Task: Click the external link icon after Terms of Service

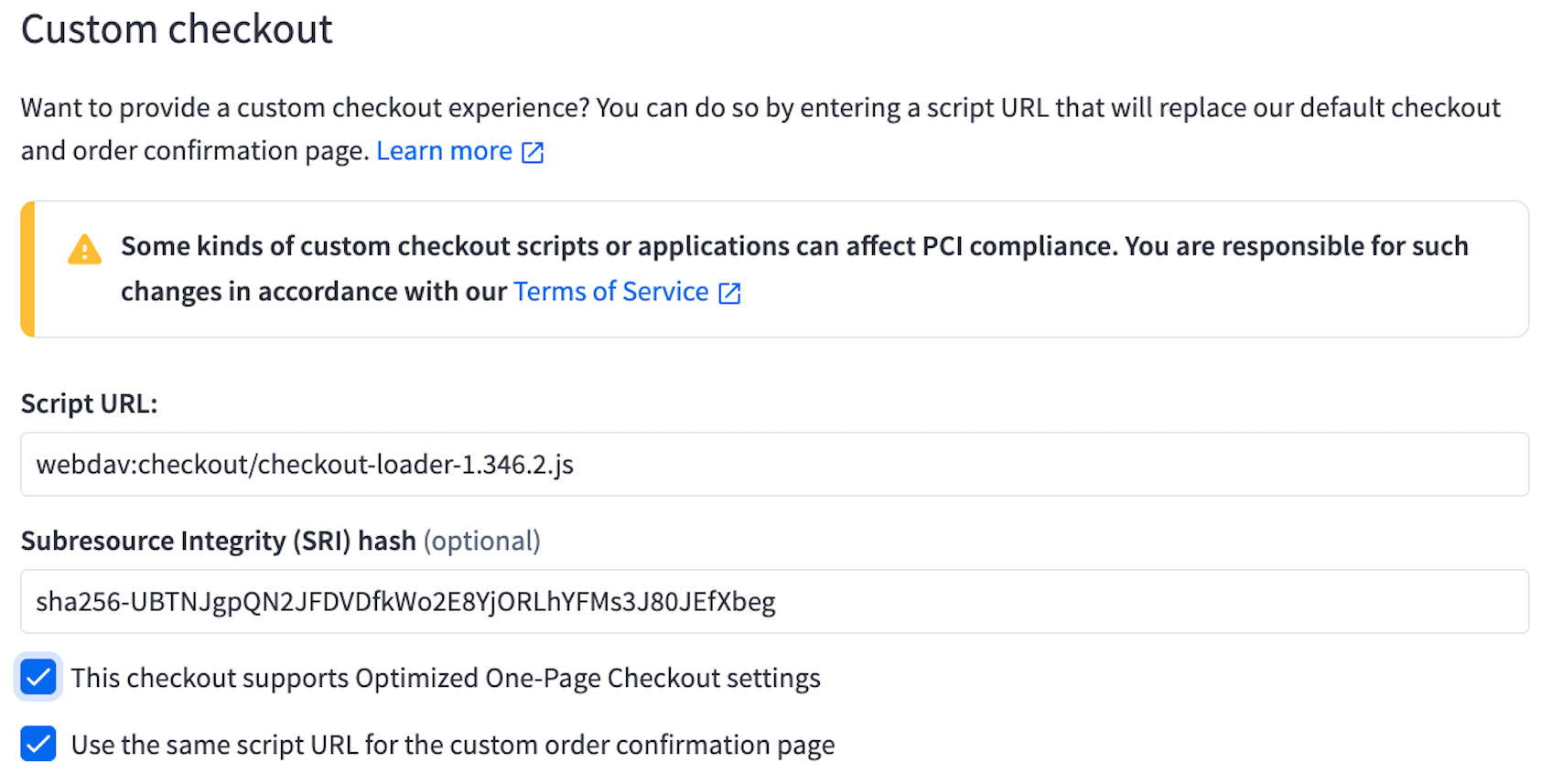Action: click(728, 292)
